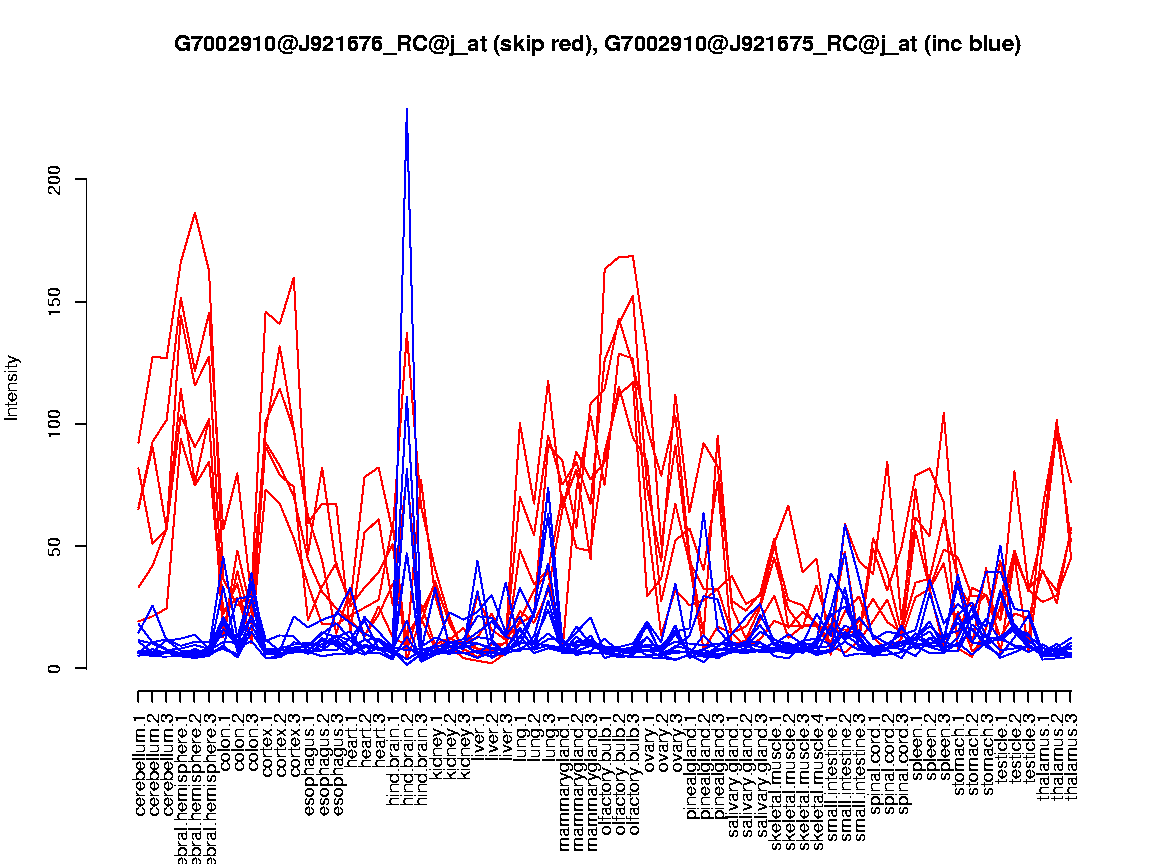Click the highest red peak near cerebral hemisphere
Screen dimensions: 1152x864
tap(195, 213)
